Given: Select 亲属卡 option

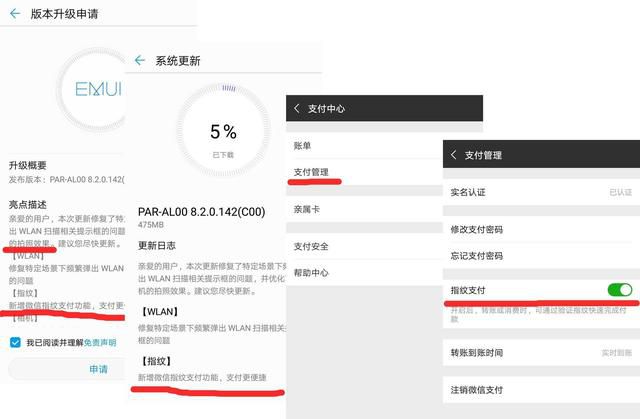Looking at the screenshot, I should [x=307, y=209].
